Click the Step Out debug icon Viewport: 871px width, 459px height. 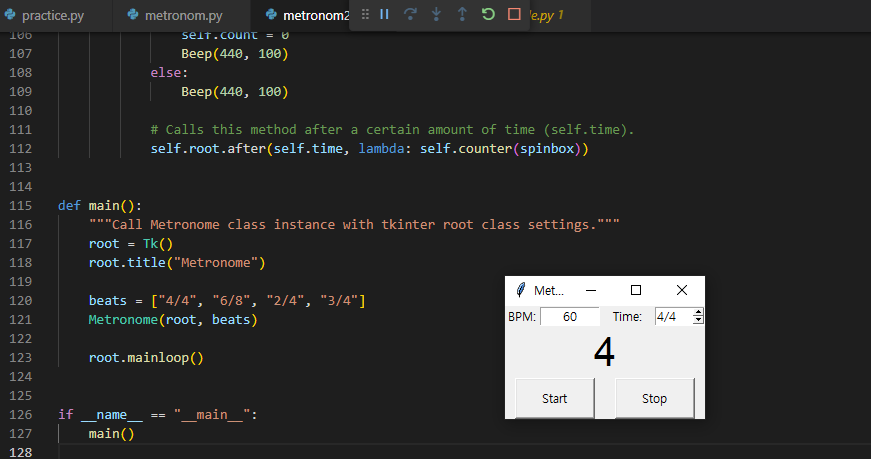tap(462, 15)
